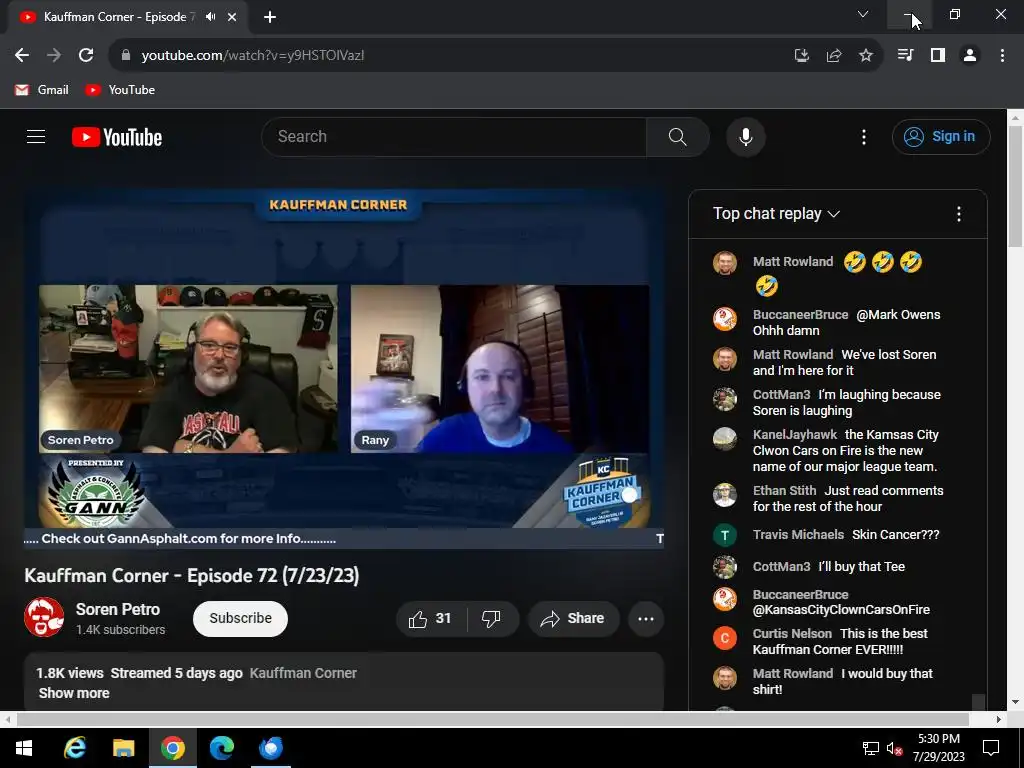The height and width of the screenshot is (768, 1024).
Task: Open the chat replay options menu
Action: pos(958,214)
